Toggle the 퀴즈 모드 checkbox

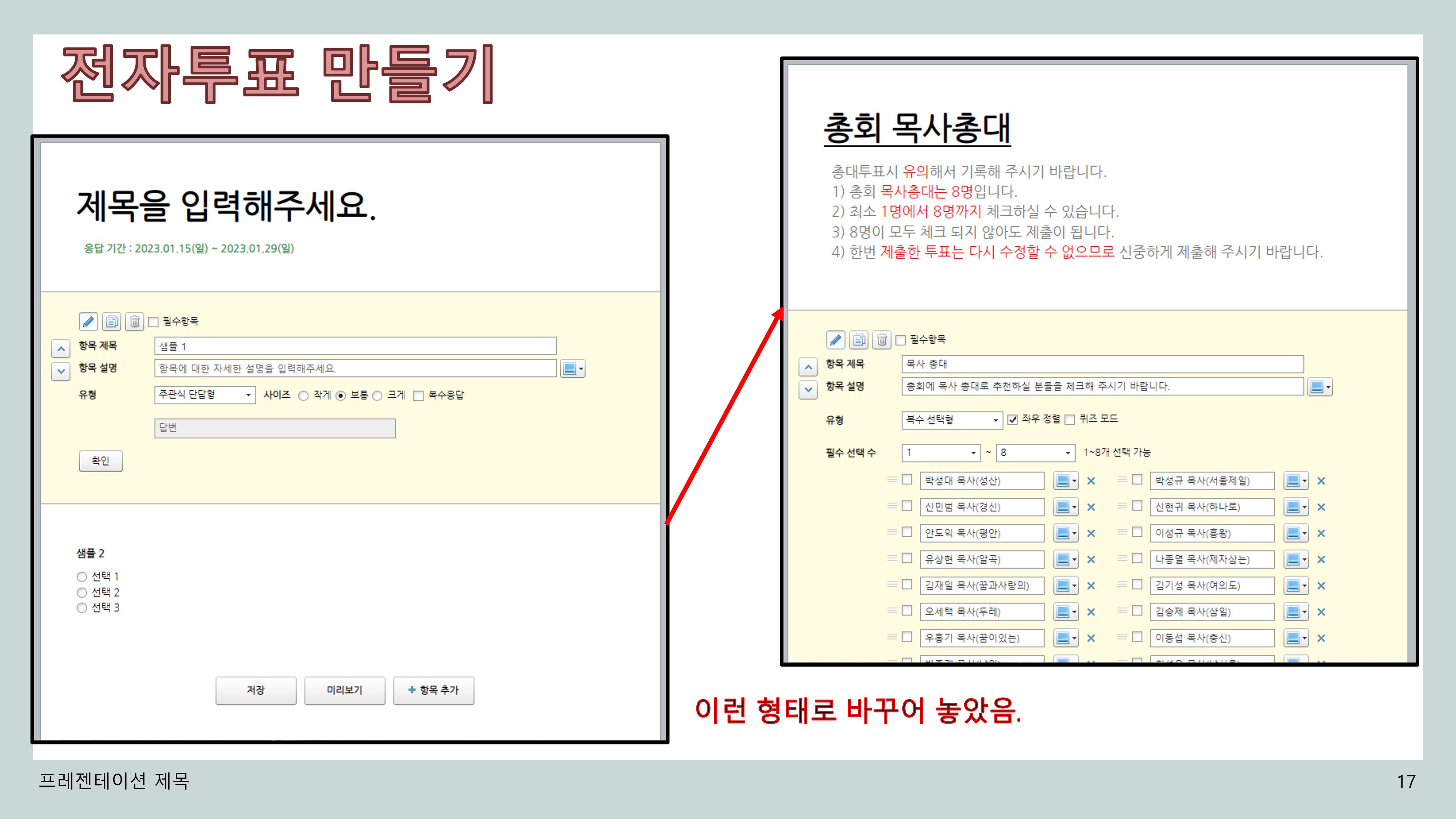pos(1069,419)
